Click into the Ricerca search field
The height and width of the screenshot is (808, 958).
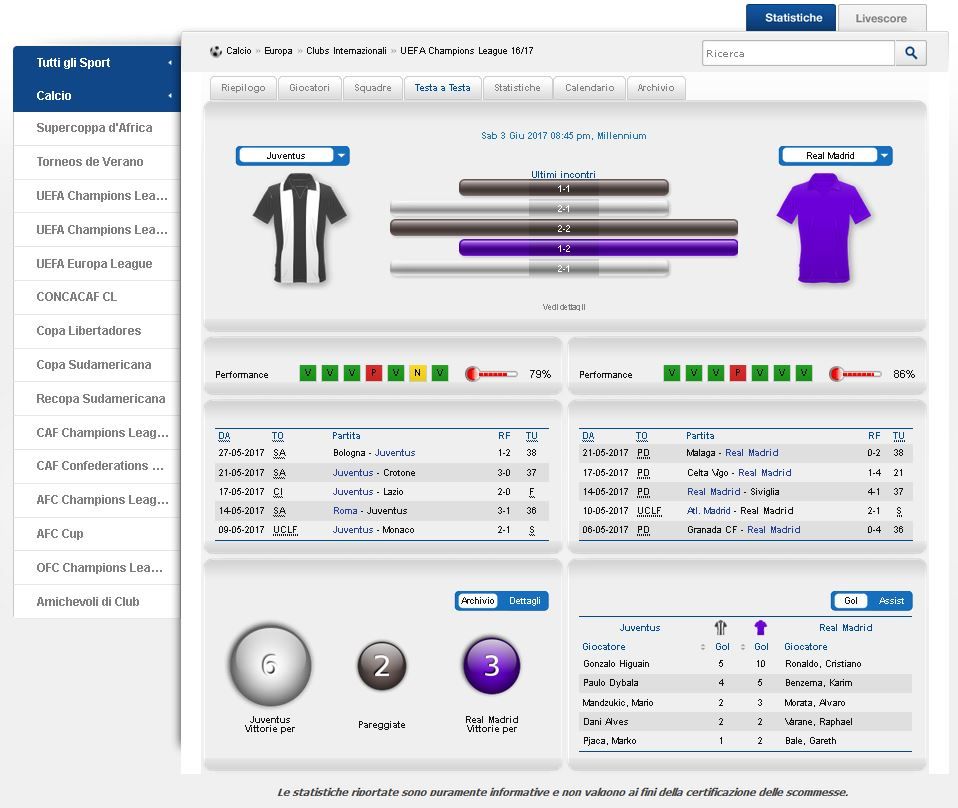click(x=798, y=53)
